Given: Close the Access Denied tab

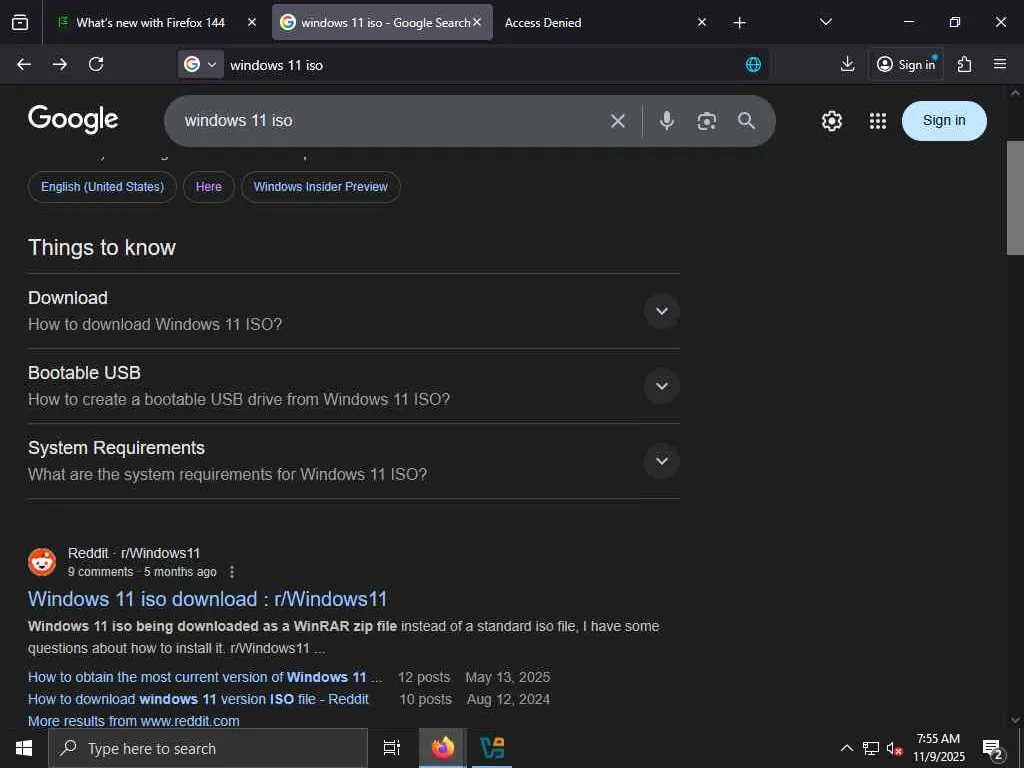Looking at the screenshot, I should click(x=702, y=22).
